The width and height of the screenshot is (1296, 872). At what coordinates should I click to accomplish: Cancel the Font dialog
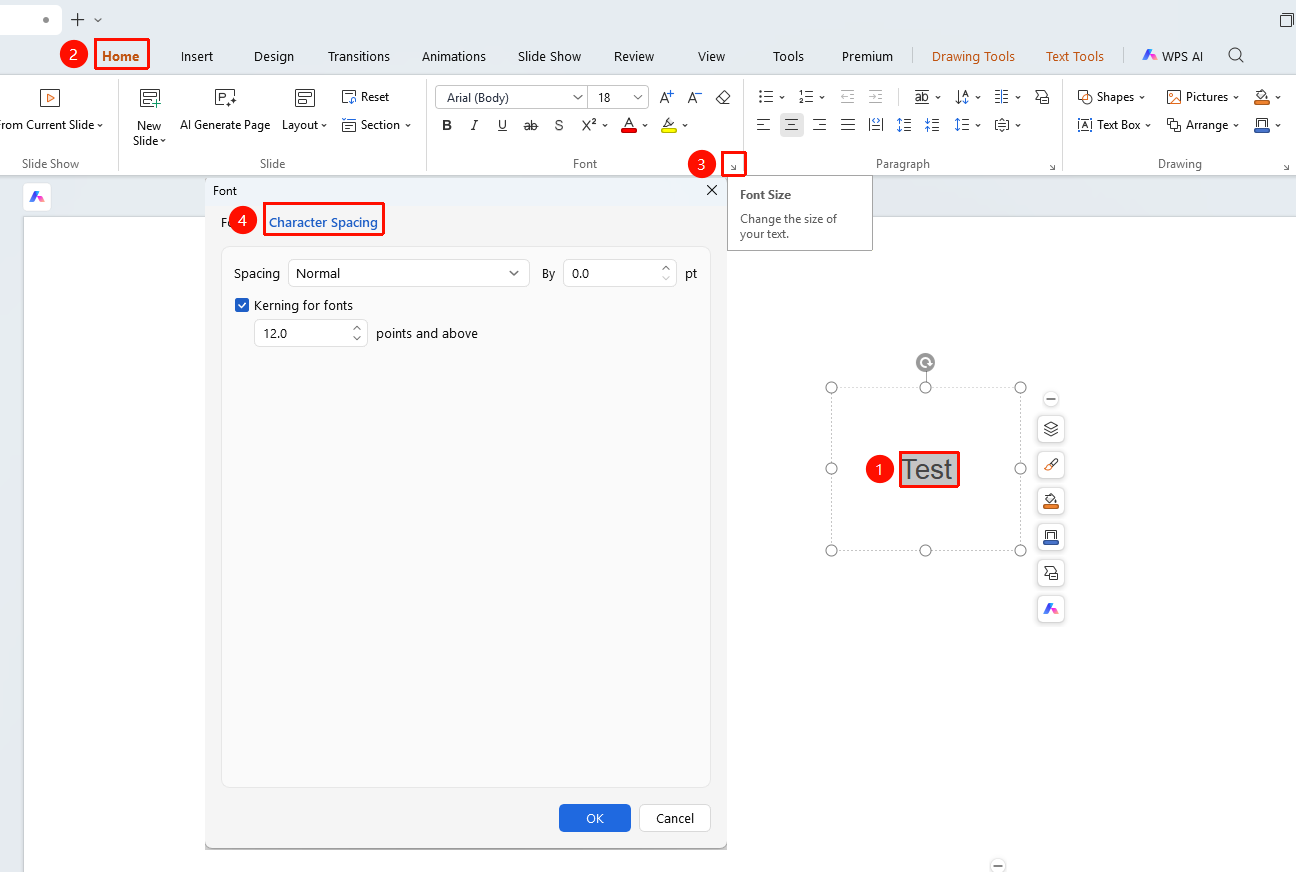coord(675,818)
